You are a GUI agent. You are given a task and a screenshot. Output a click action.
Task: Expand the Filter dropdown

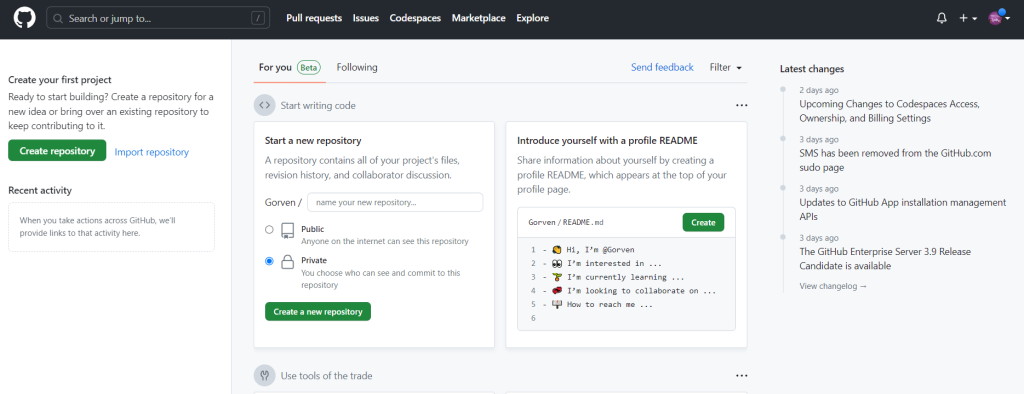pos(726,67)
